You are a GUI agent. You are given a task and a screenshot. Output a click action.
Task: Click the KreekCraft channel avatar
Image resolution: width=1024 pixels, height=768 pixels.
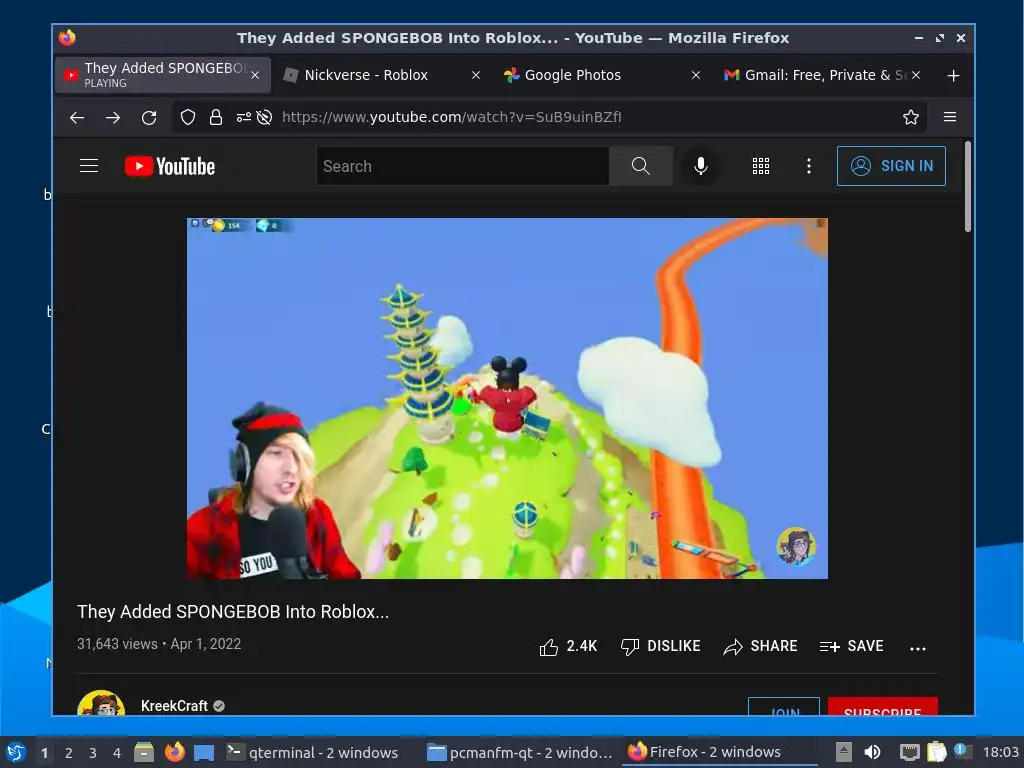101,703
